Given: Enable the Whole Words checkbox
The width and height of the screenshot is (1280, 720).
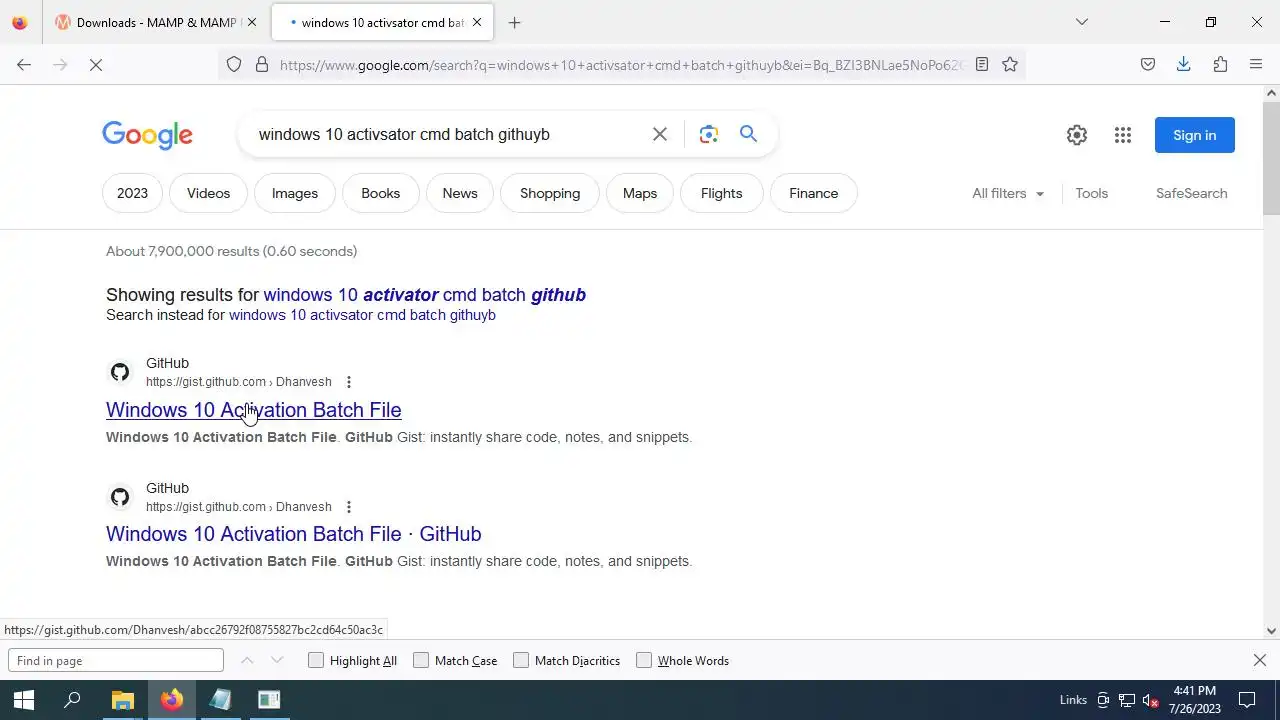Looking at the screenshot, I should 644,660.
